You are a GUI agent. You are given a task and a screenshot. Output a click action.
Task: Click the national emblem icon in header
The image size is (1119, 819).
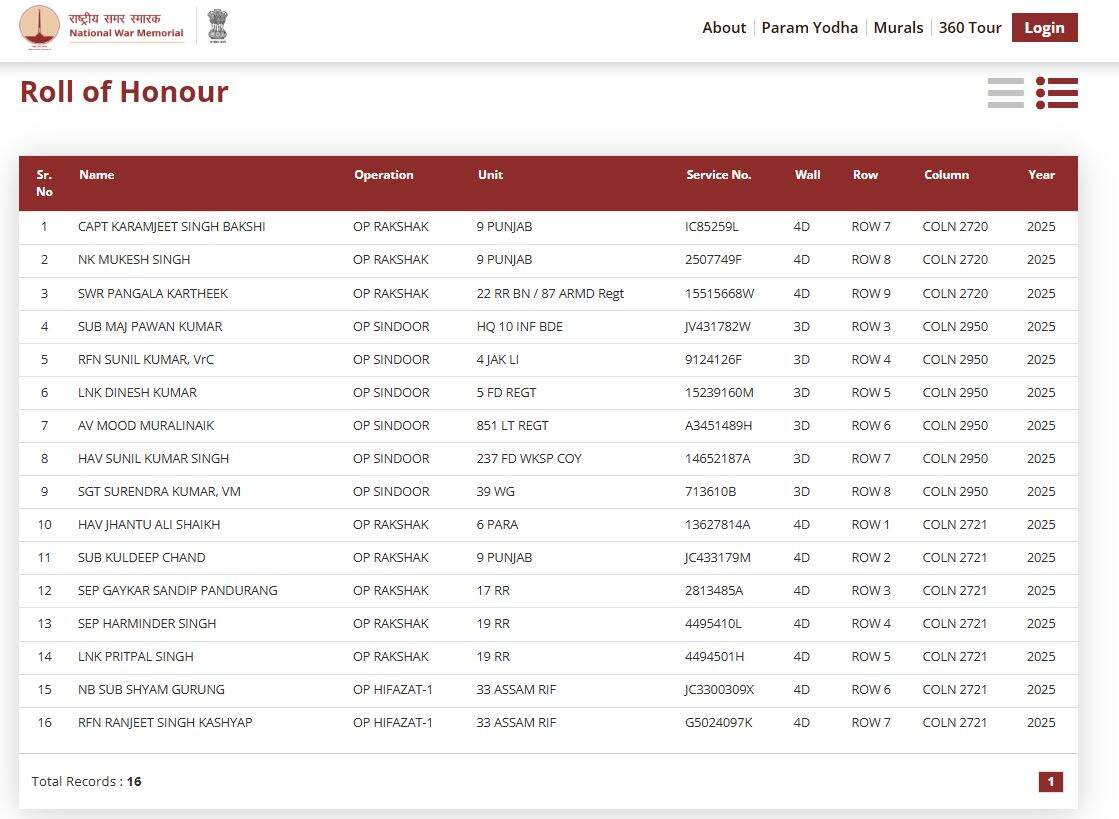(x=218, y=26)
